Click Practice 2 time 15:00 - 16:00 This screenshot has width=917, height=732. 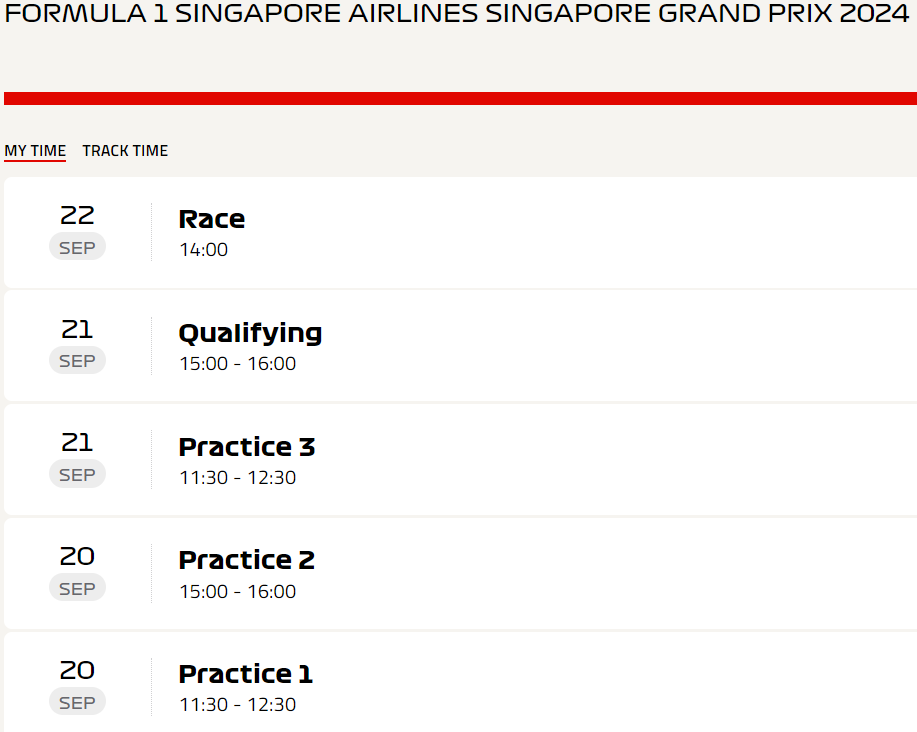(x=237, y=592)
